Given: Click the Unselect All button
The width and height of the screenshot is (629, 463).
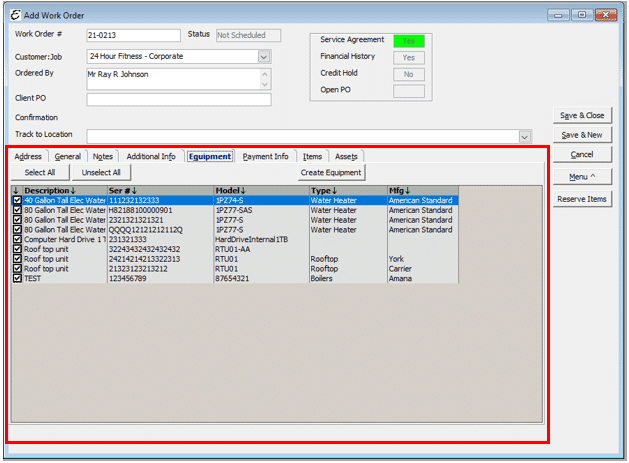Looking at the screenshot, I should 101,173.
